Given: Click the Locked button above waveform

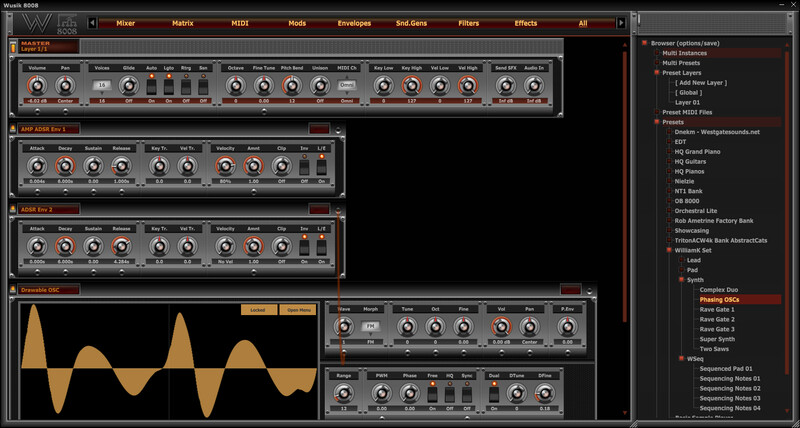Looking at the screenshot, I should click(259, 310).
